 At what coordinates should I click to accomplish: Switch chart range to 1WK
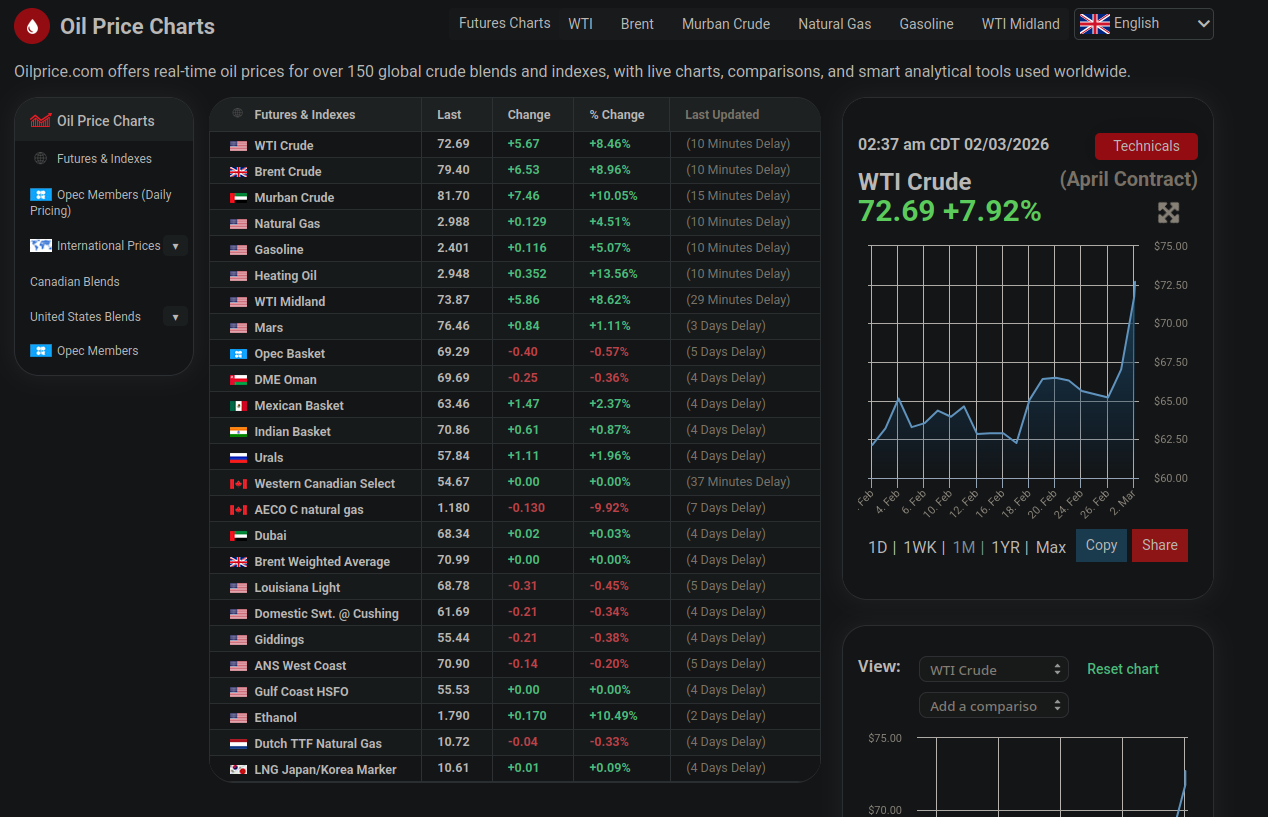920,547
